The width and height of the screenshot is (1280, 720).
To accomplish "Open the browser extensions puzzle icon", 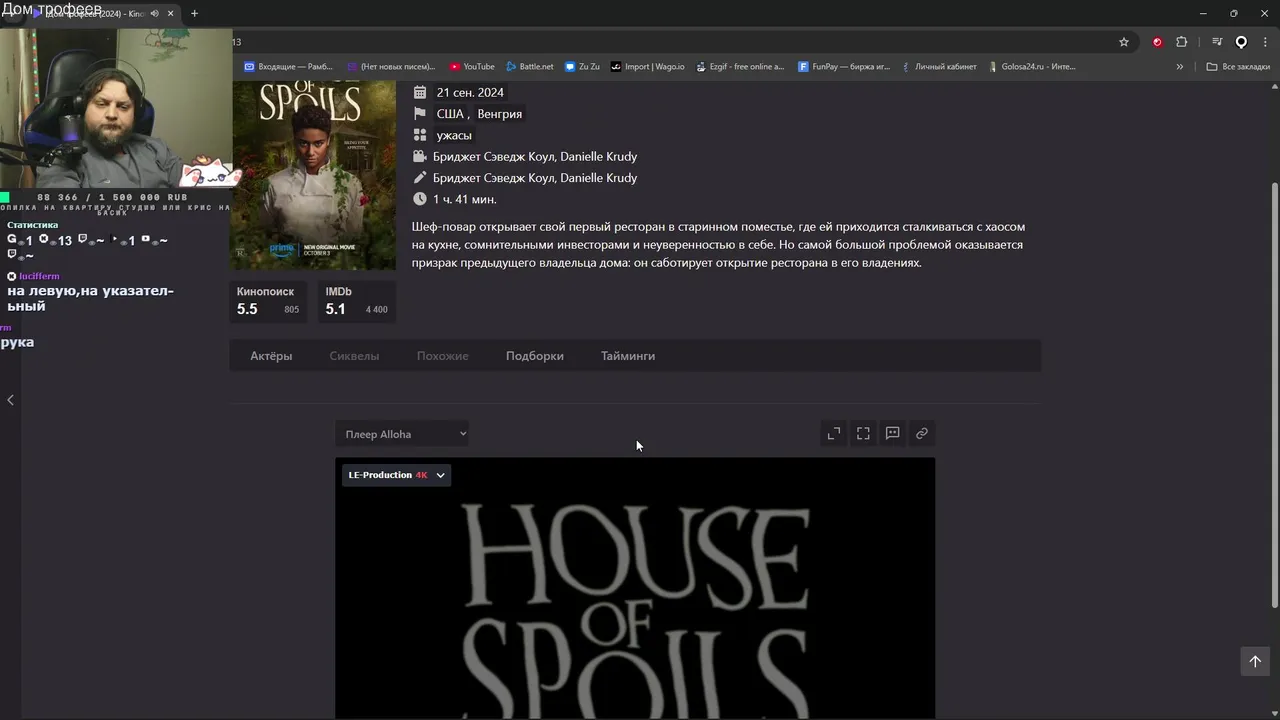I will coord(1182,42).
